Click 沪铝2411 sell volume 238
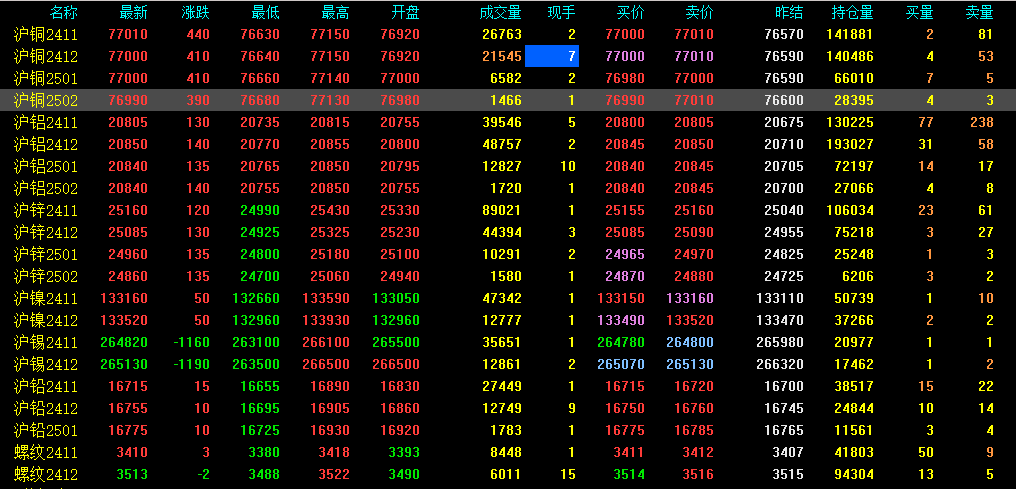Image resolution: width=1016 pixels, height=489 pixels. click(982, 122)
